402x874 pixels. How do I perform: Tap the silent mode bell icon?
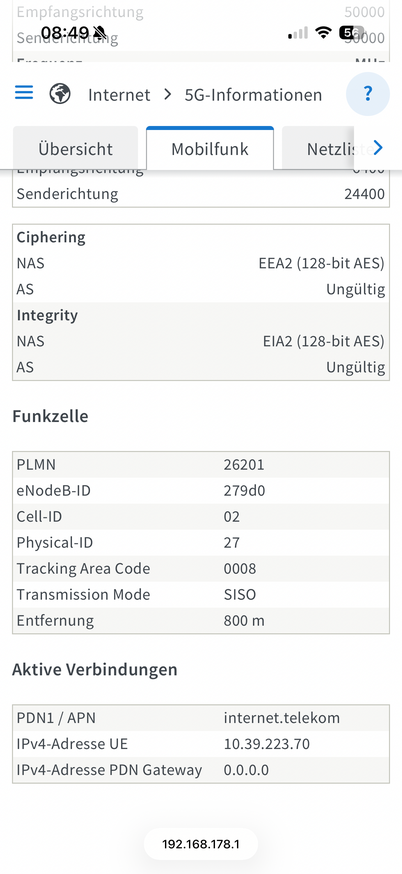pos(100,31)
